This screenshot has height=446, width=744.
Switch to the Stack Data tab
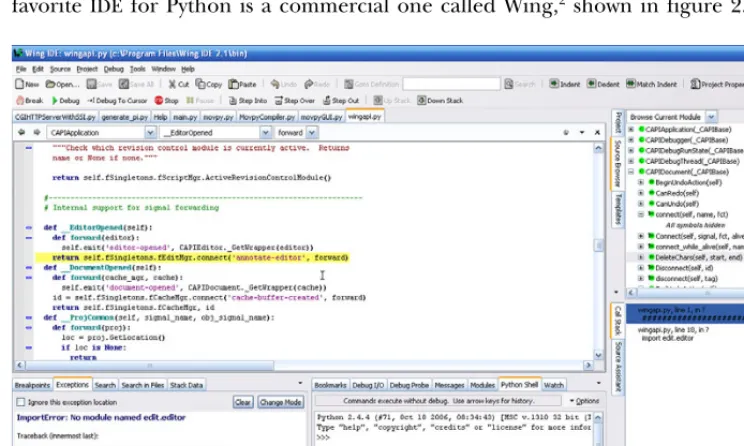point(186,385)
